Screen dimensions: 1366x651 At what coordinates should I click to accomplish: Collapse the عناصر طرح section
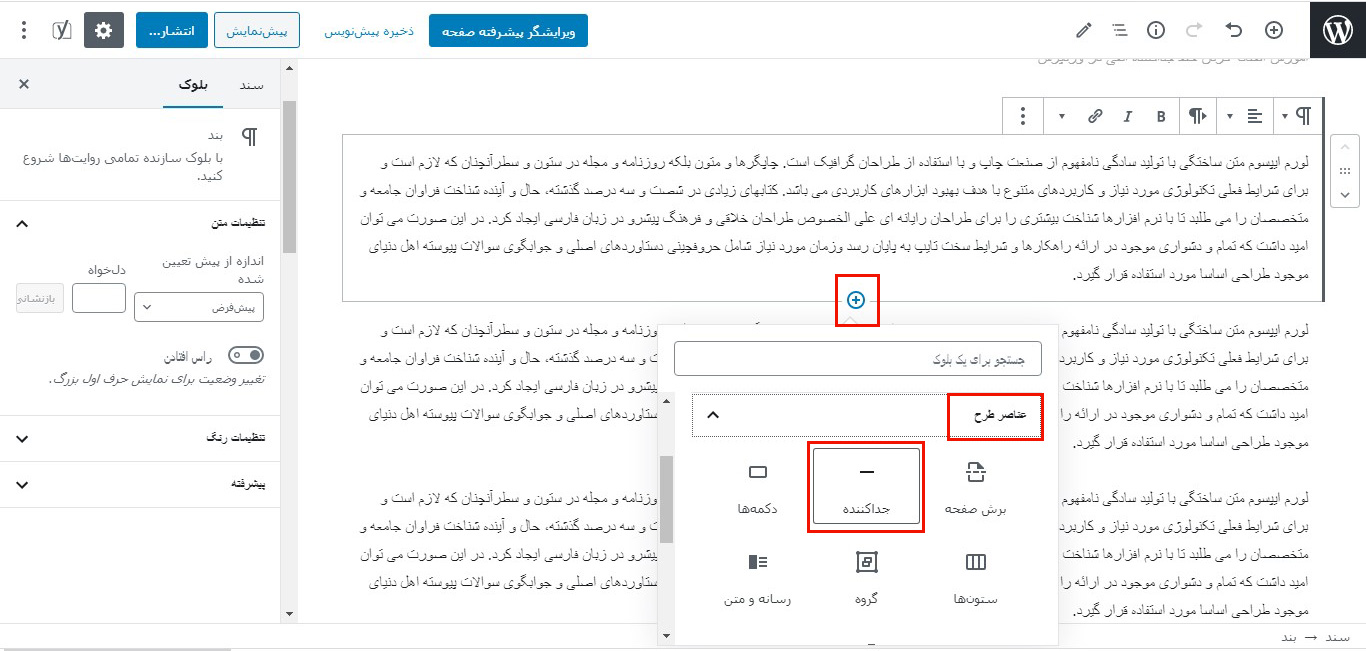868,415
